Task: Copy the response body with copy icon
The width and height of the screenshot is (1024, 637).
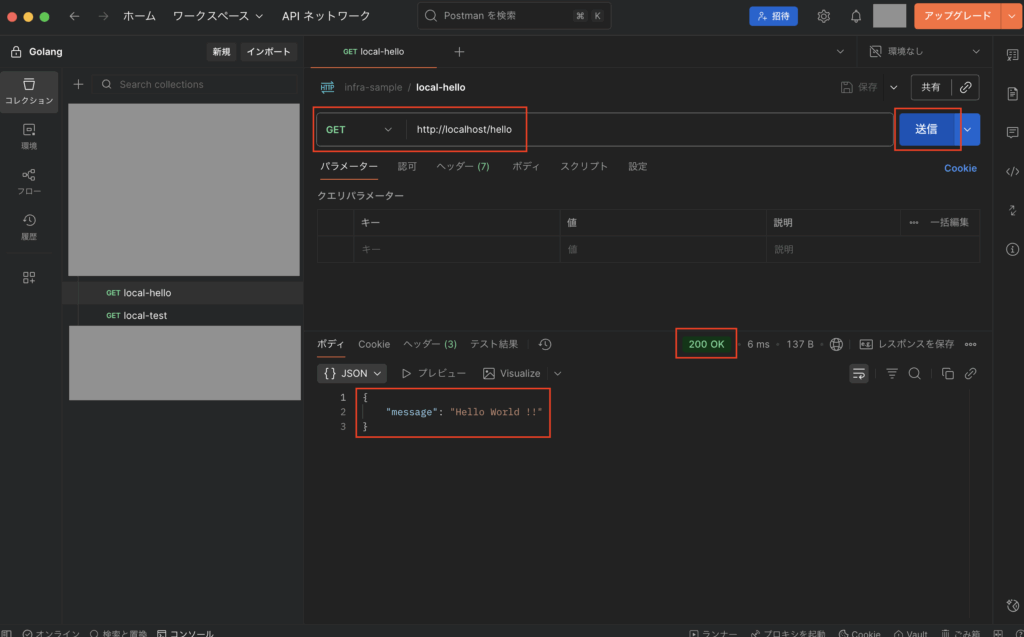Action: click(x=947, y=373)
